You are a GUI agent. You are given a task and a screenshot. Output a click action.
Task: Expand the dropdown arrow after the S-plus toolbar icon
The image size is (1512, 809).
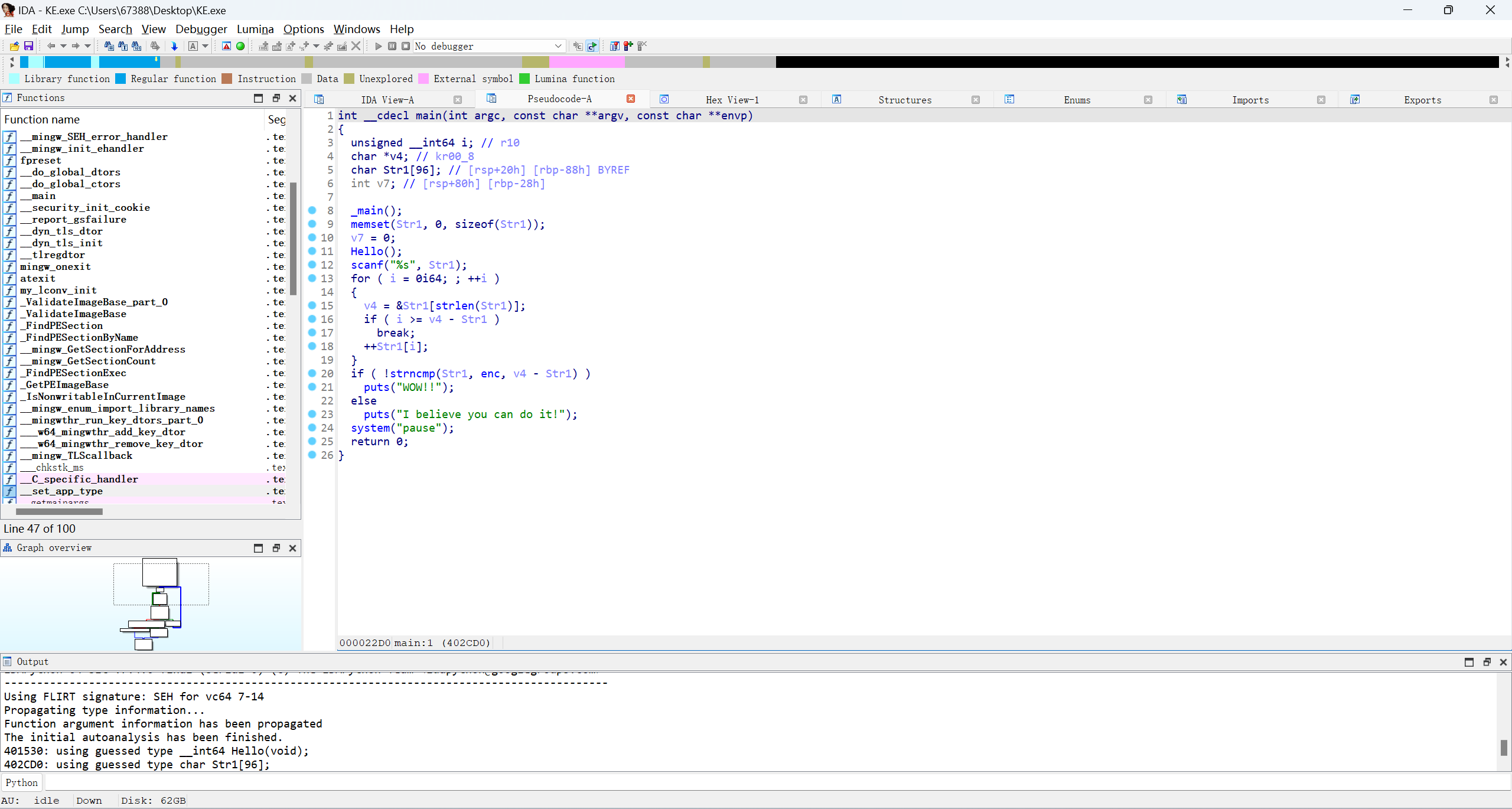tap(316, 46)
